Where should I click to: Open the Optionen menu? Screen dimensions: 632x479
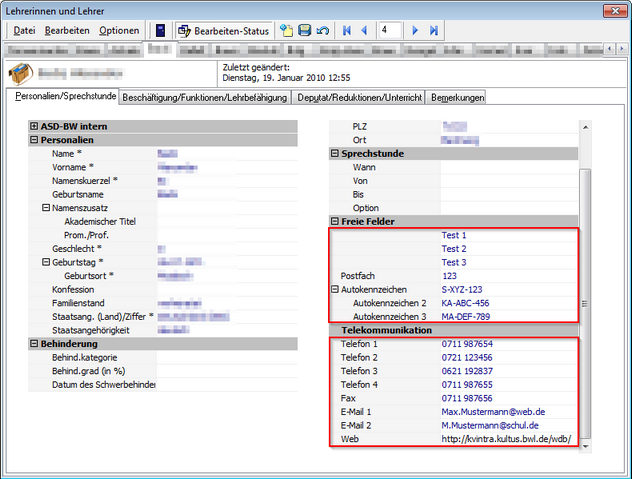pyautogui.click(x=119, y=31)
